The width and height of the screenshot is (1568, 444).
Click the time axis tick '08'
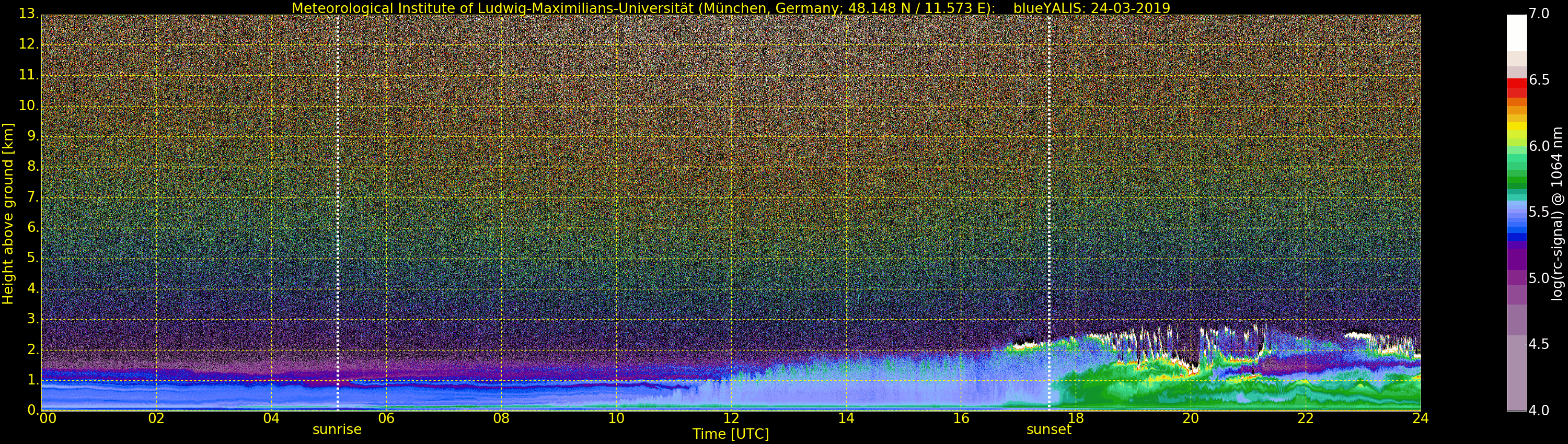click(502, 418)
